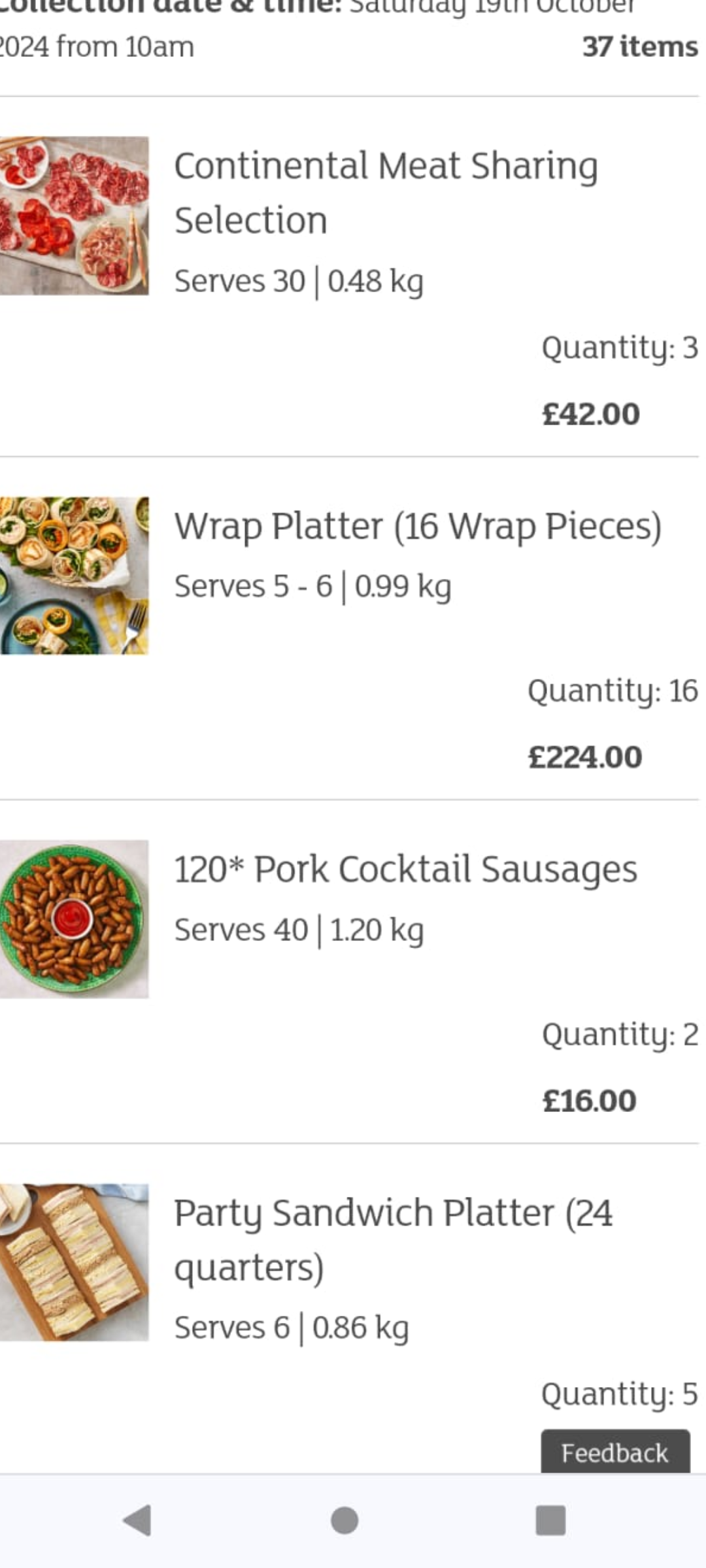Tap Serves 40 | 1.20 kg details

[299, 930]
